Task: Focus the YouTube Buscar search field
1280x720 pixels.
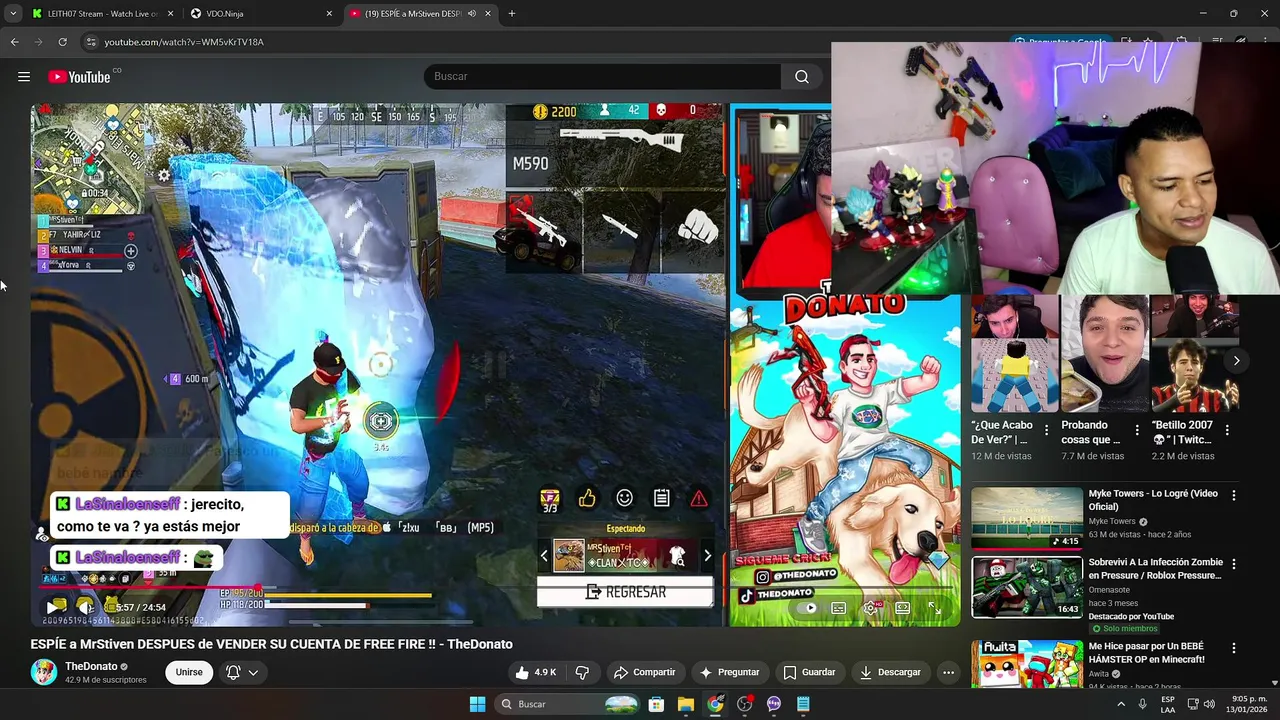Action: 603,77
